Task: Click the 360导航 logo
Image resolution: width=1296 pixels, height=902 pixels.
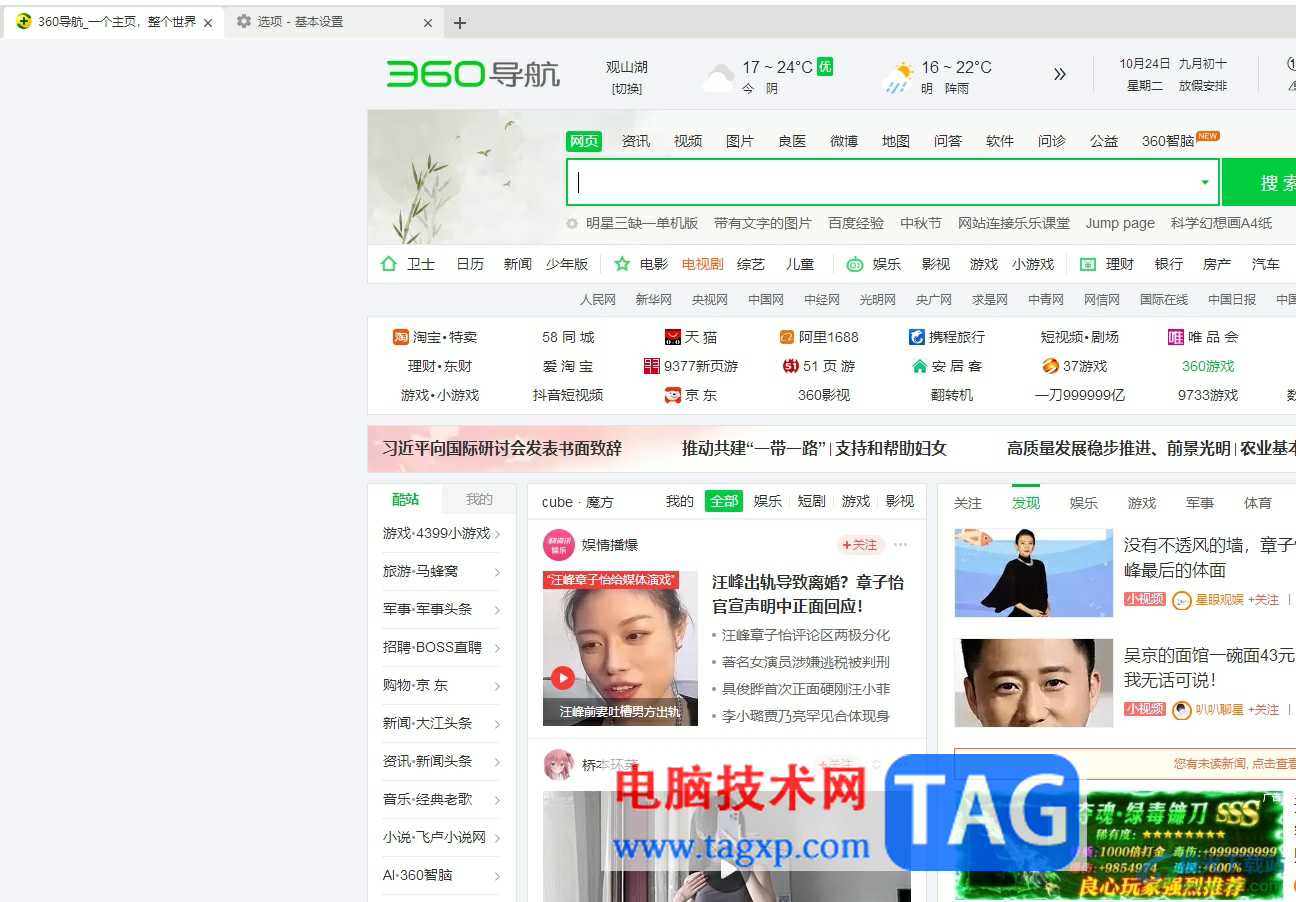Action: [472, 74]
